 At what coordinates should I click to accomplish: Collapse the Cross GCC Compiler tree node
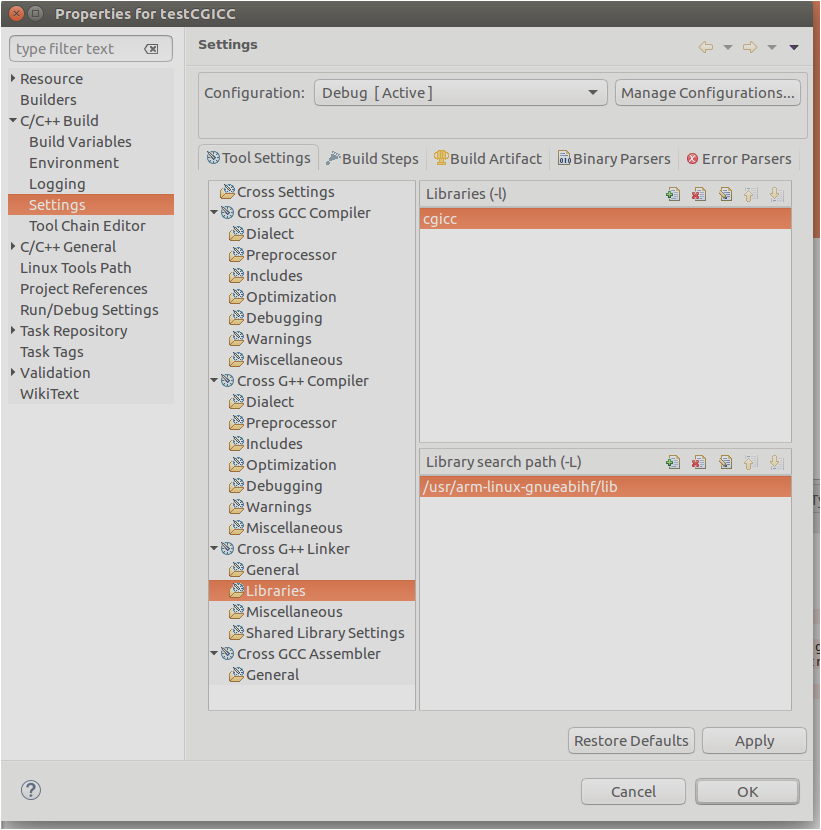coord(215,213)
